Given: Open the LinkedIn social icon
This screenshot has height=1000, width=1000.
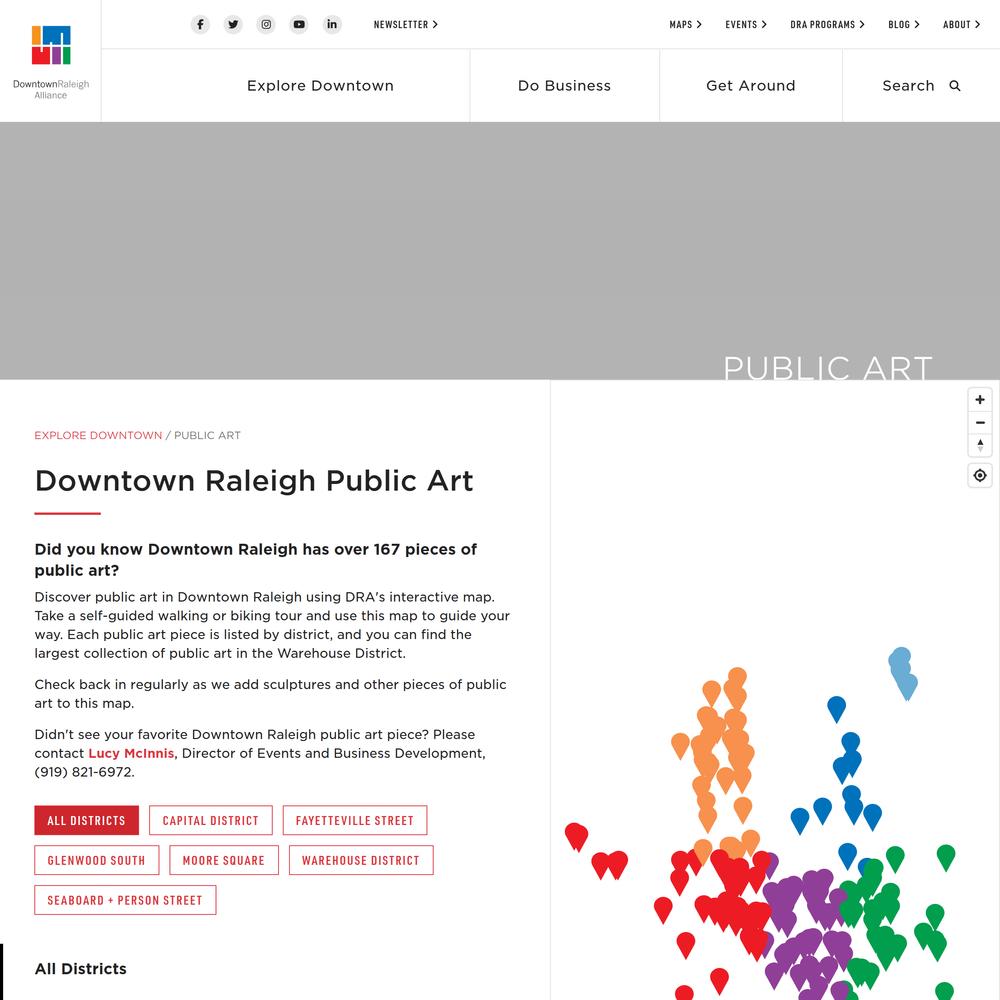Looking at the screenshot, I should 332,24.
